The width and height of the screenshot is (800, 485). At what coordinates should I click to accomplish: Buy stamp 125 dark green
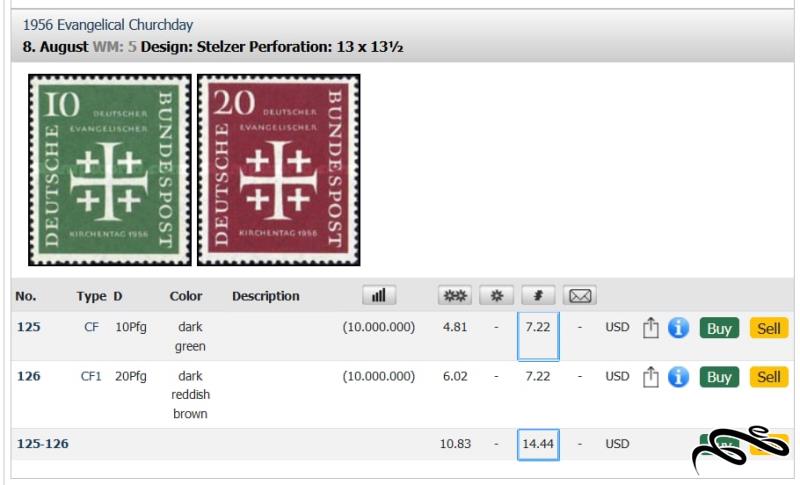tap(719, 328)
